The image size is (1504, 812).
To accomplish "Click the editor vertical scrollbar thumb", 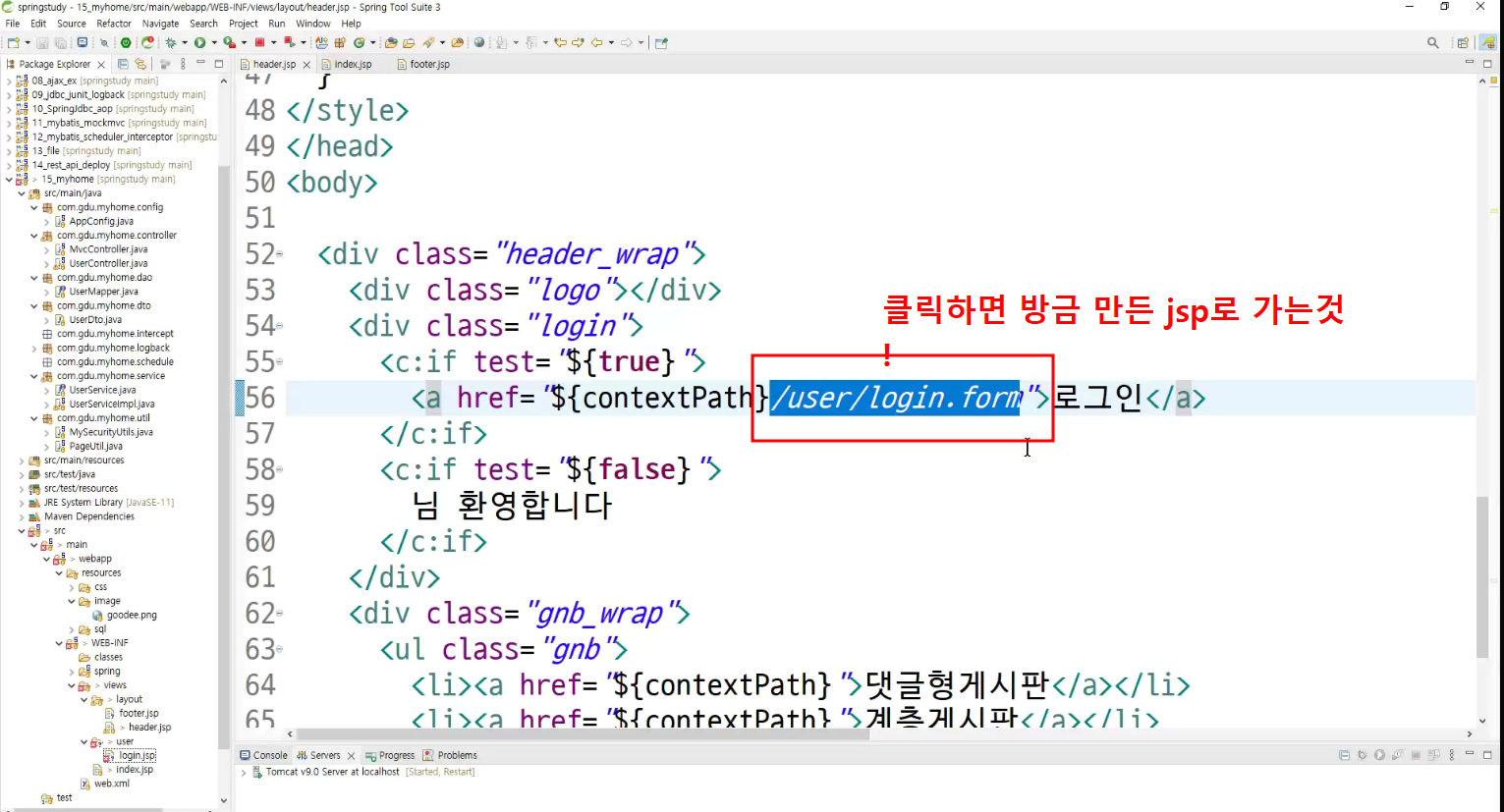I will tap(1482, 577).
